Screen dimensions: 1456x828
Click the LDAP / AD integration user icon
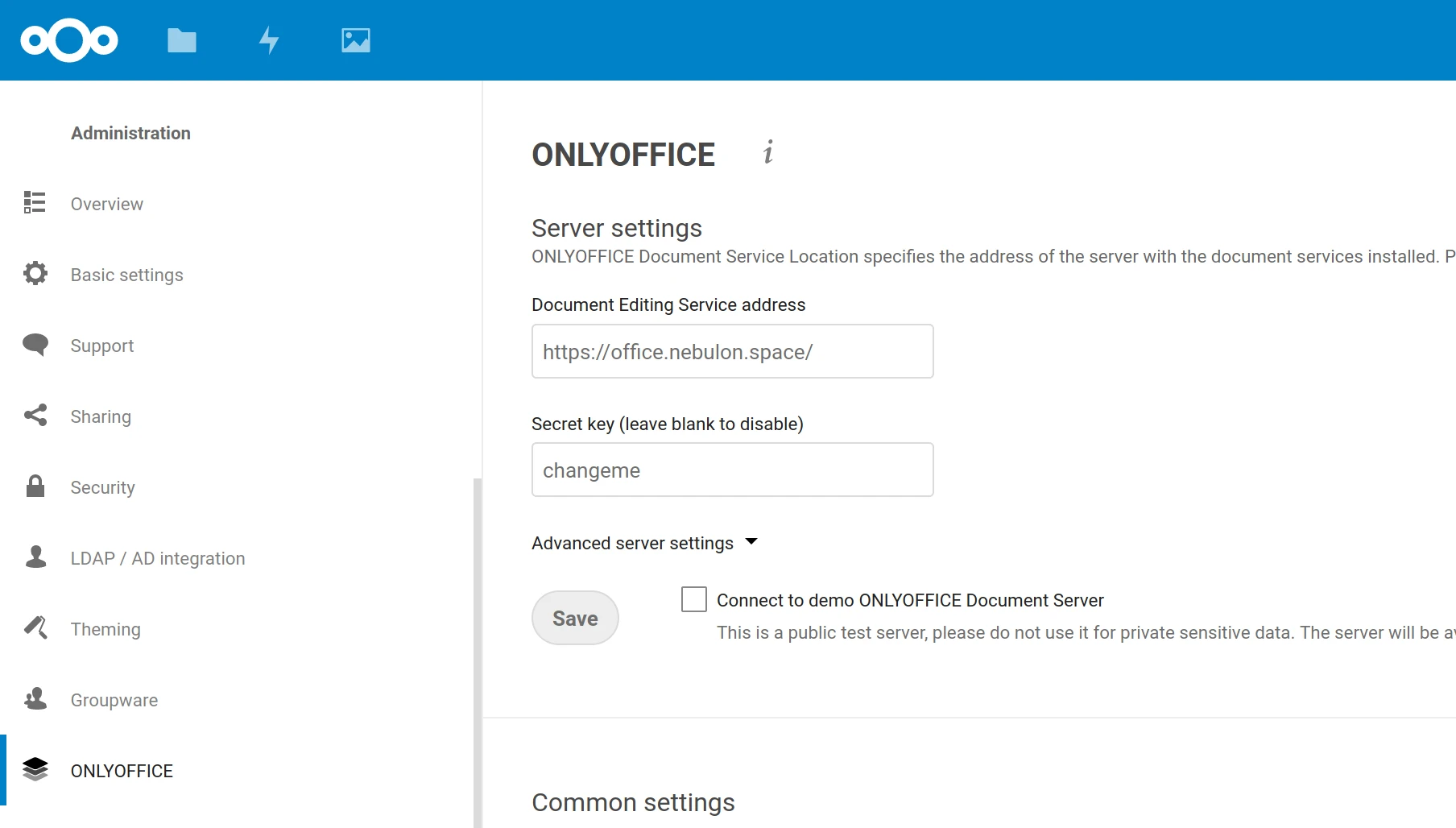tap(35, 557)
